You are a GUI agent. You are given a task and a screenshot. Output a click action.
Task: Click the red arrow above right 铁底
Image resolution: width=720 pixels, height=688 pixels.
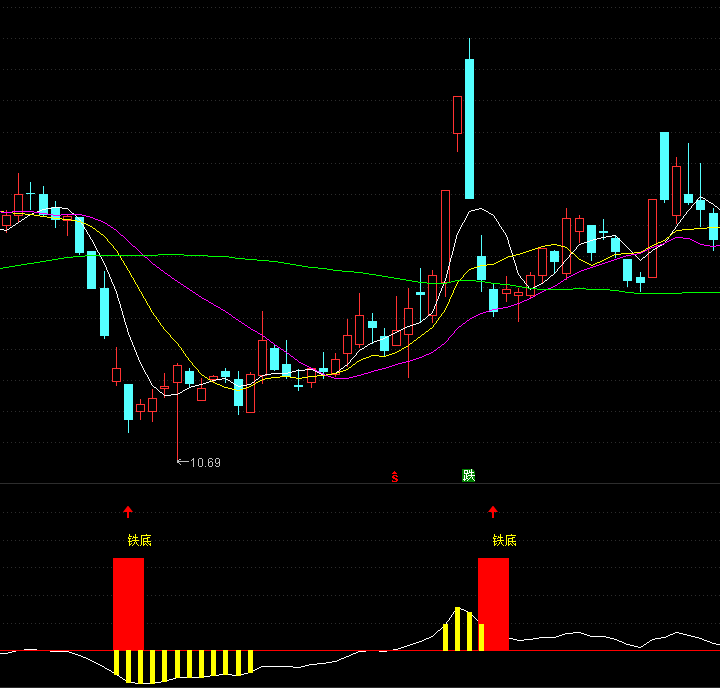coord(493,512)
